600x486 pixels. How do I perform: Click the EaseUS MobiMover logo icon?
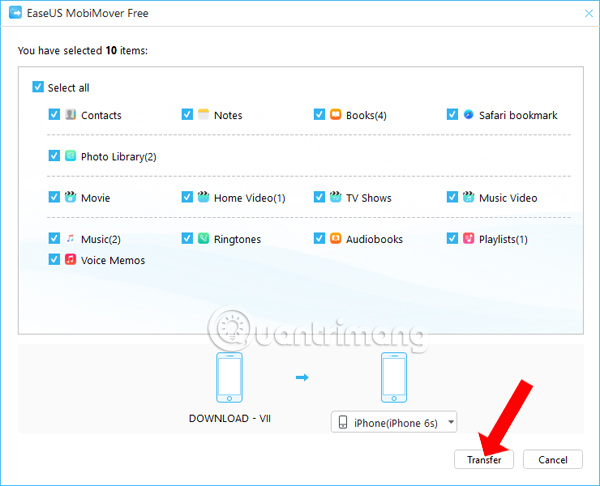pos(15,13)
